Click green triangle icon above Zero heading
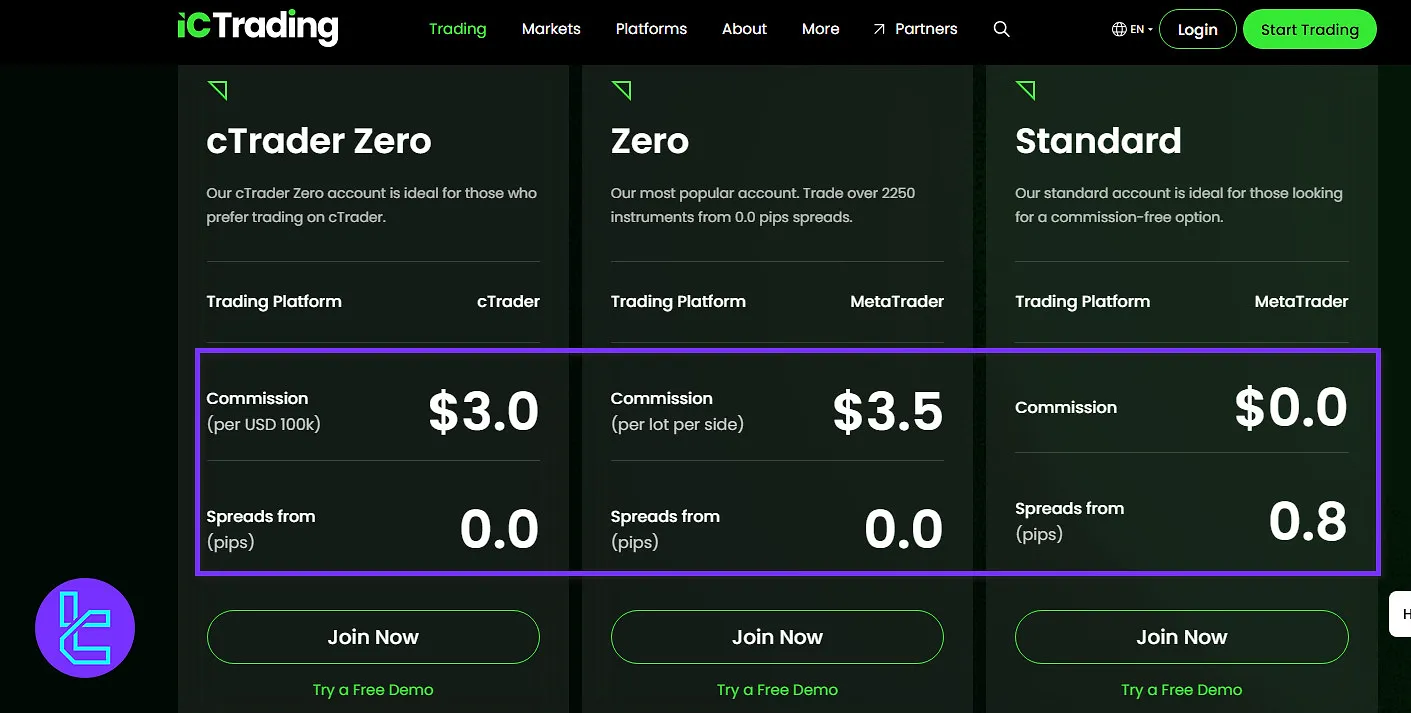The height and width of the screenshot is (713, 1411). pyautogui.click(x=621, y=91)
